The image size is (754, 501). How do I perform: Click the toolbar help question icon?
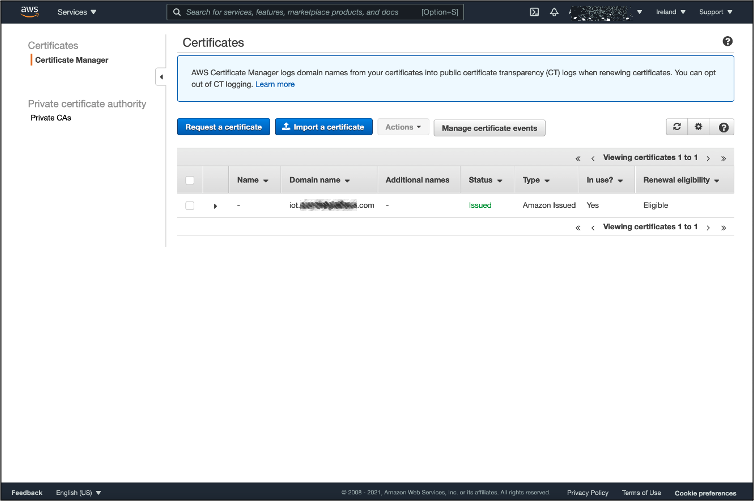pos(723,127)
